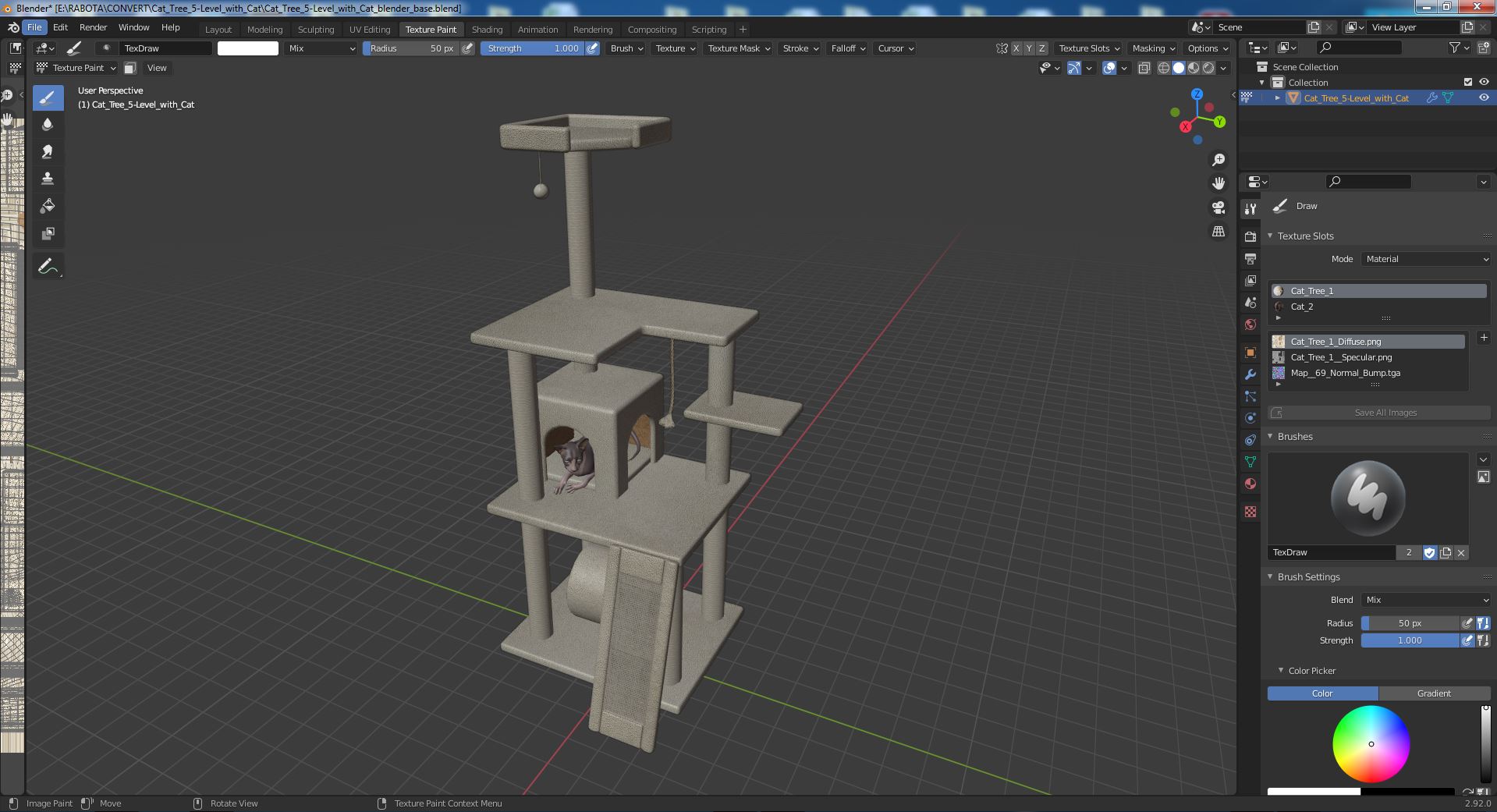
Task: Select the Fill bucket tool
Action: pyautogui.click(x=48, y=206)
